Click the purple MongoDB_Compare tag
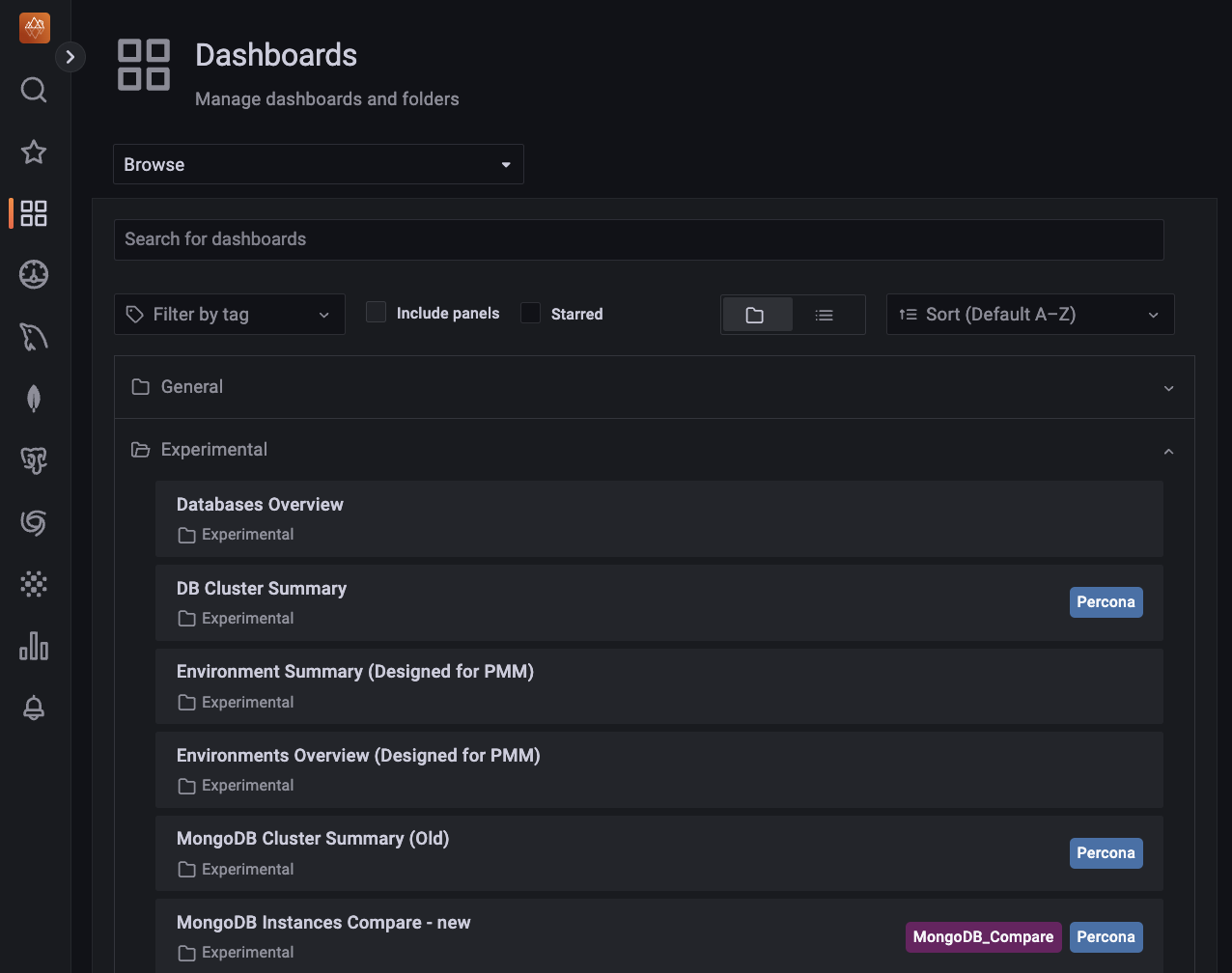Screen dimensions: 1232x973 pyautogui.click(x=983, y=936)
